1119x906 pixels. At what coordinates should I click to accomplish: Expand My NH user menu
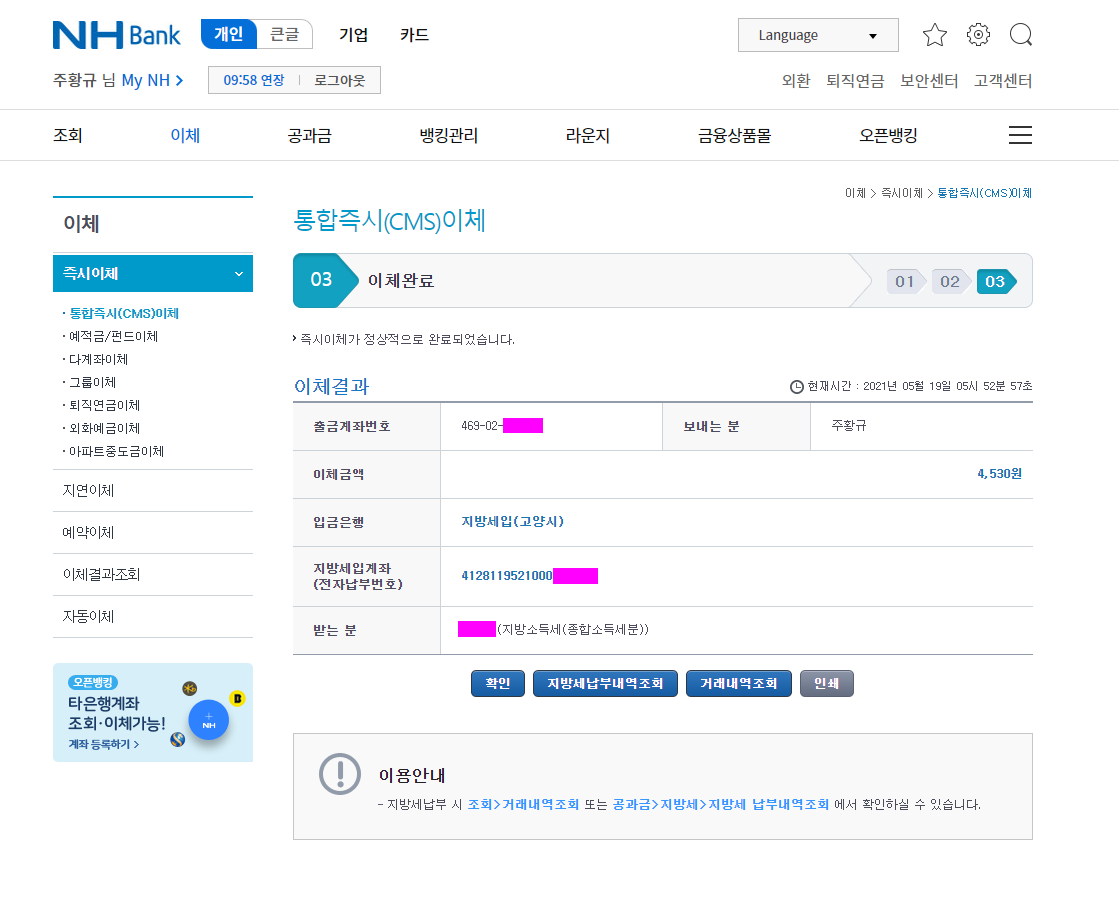point(152,80)
